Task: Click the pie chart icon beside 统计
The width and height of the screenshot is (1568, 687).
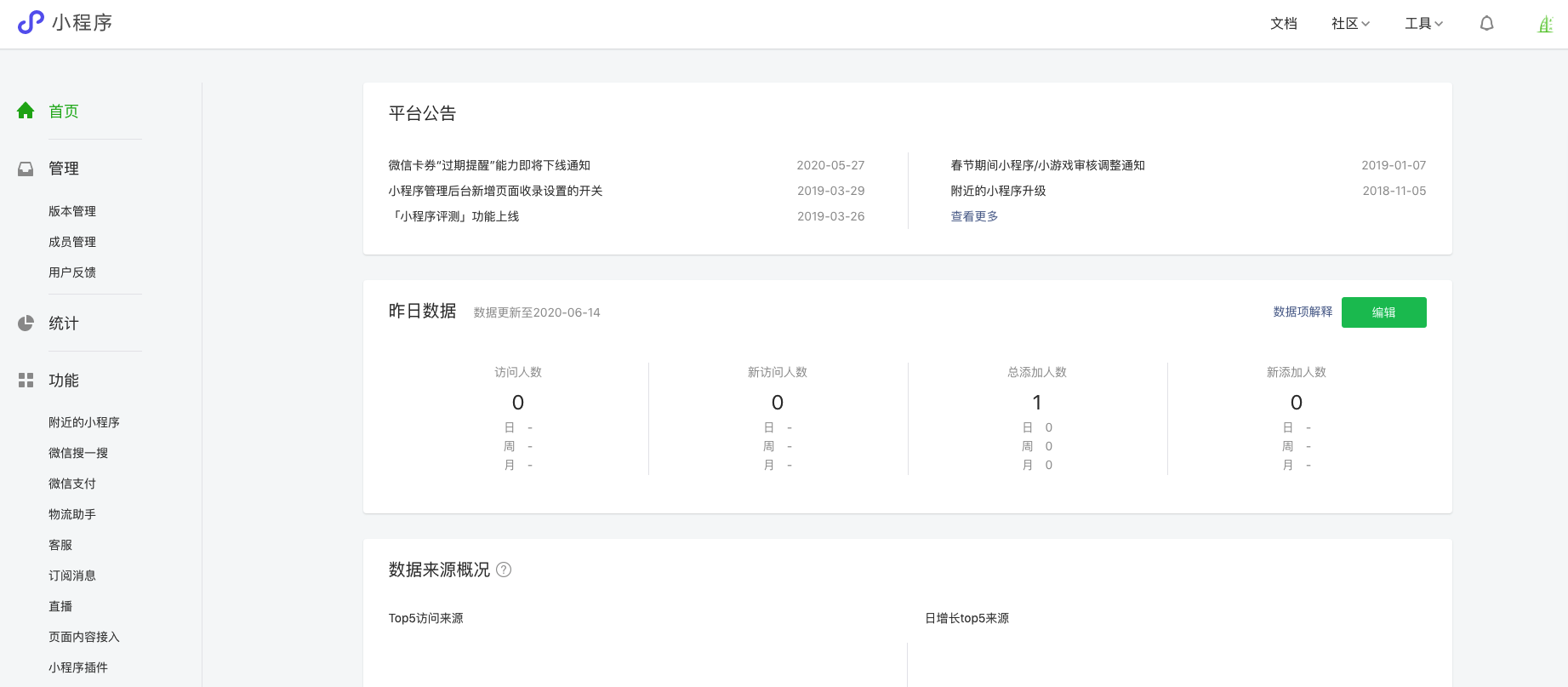Action: pyautogui.click(x=26, y=323)
